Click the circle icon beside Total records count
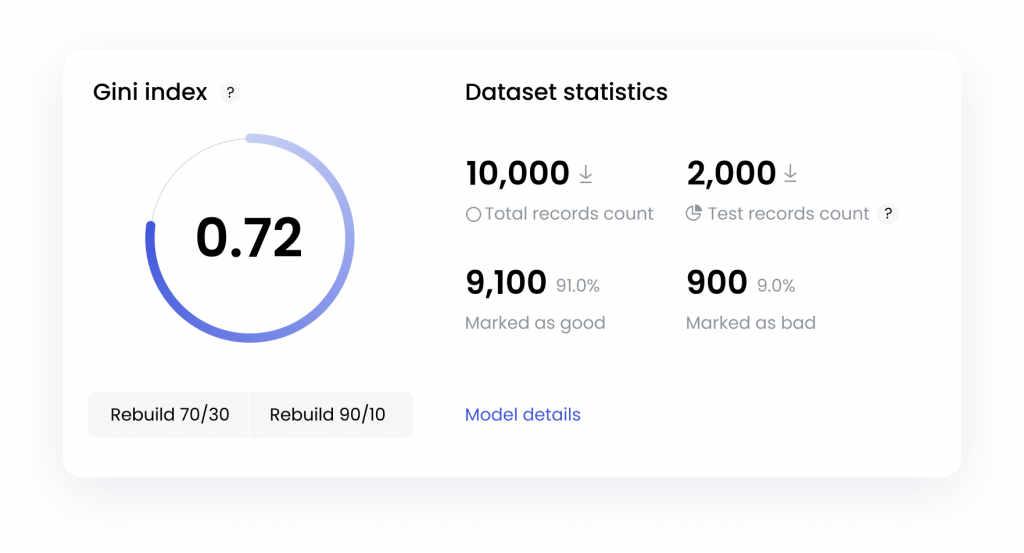1024x553 pixels. tap(473, 214)
